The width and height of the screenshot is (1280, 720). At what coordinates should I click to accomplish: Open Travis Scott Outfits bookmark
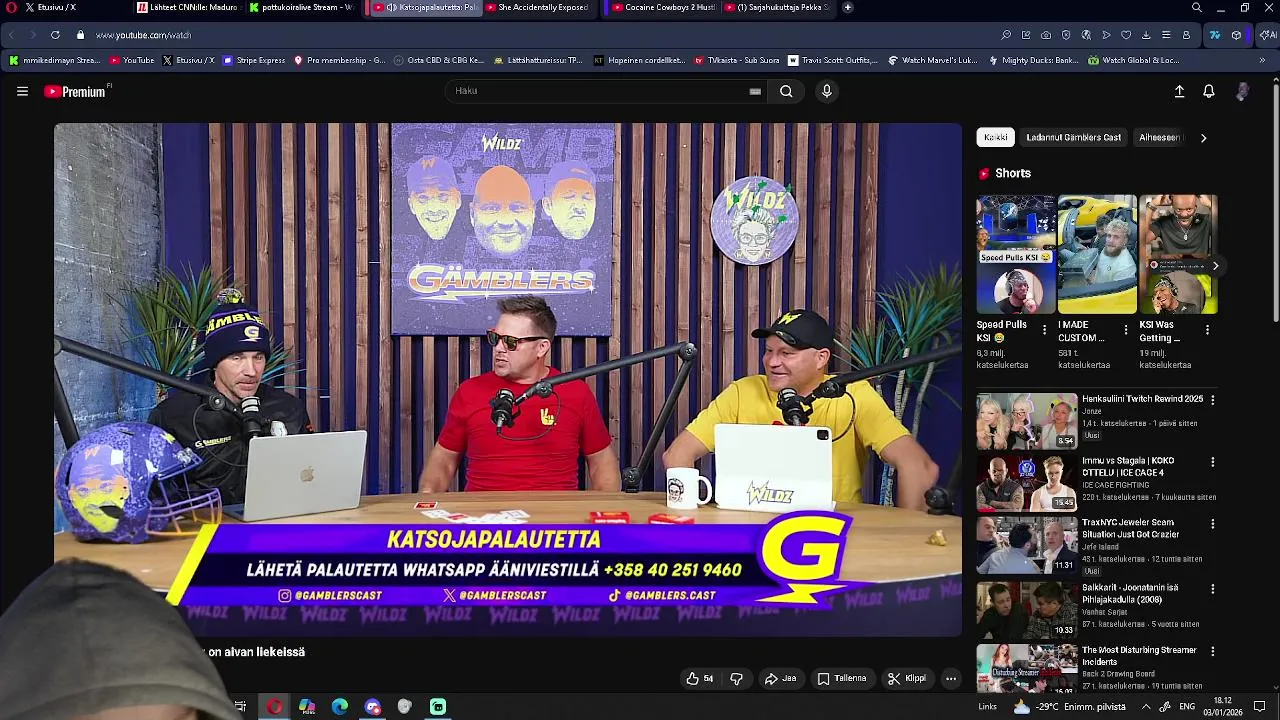833,60
